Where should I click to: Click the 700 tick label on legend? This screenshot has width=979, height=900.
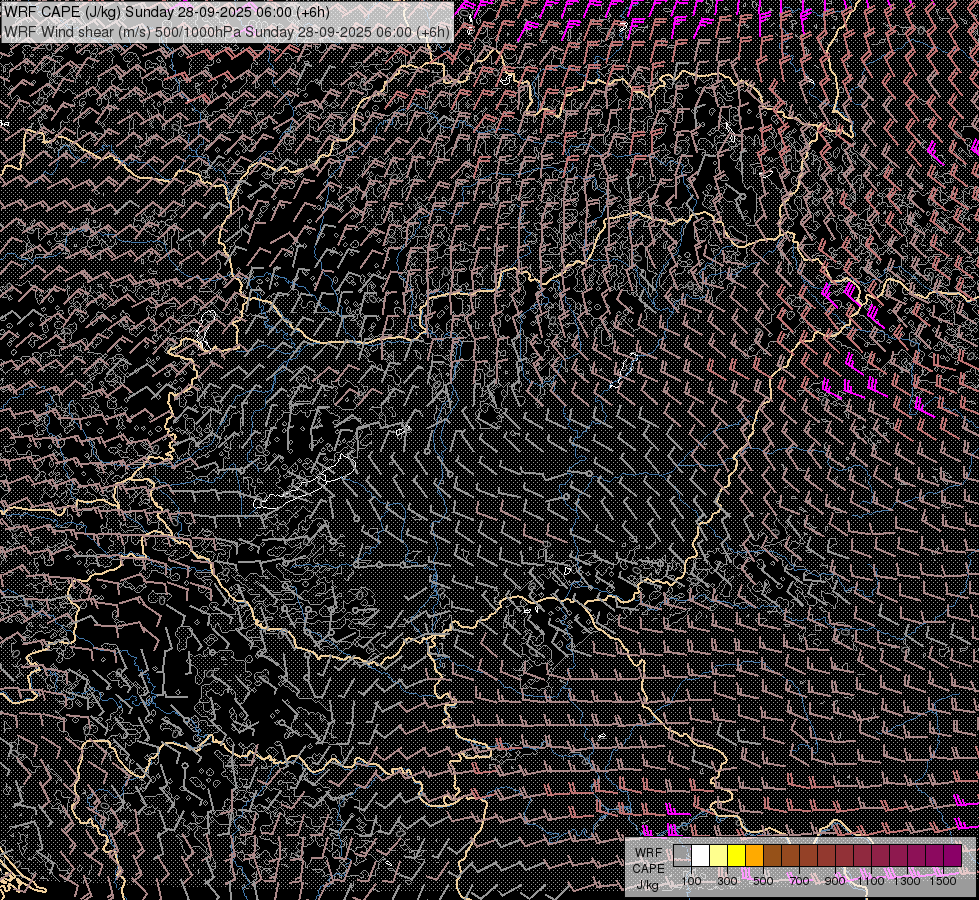click(799, 881)
